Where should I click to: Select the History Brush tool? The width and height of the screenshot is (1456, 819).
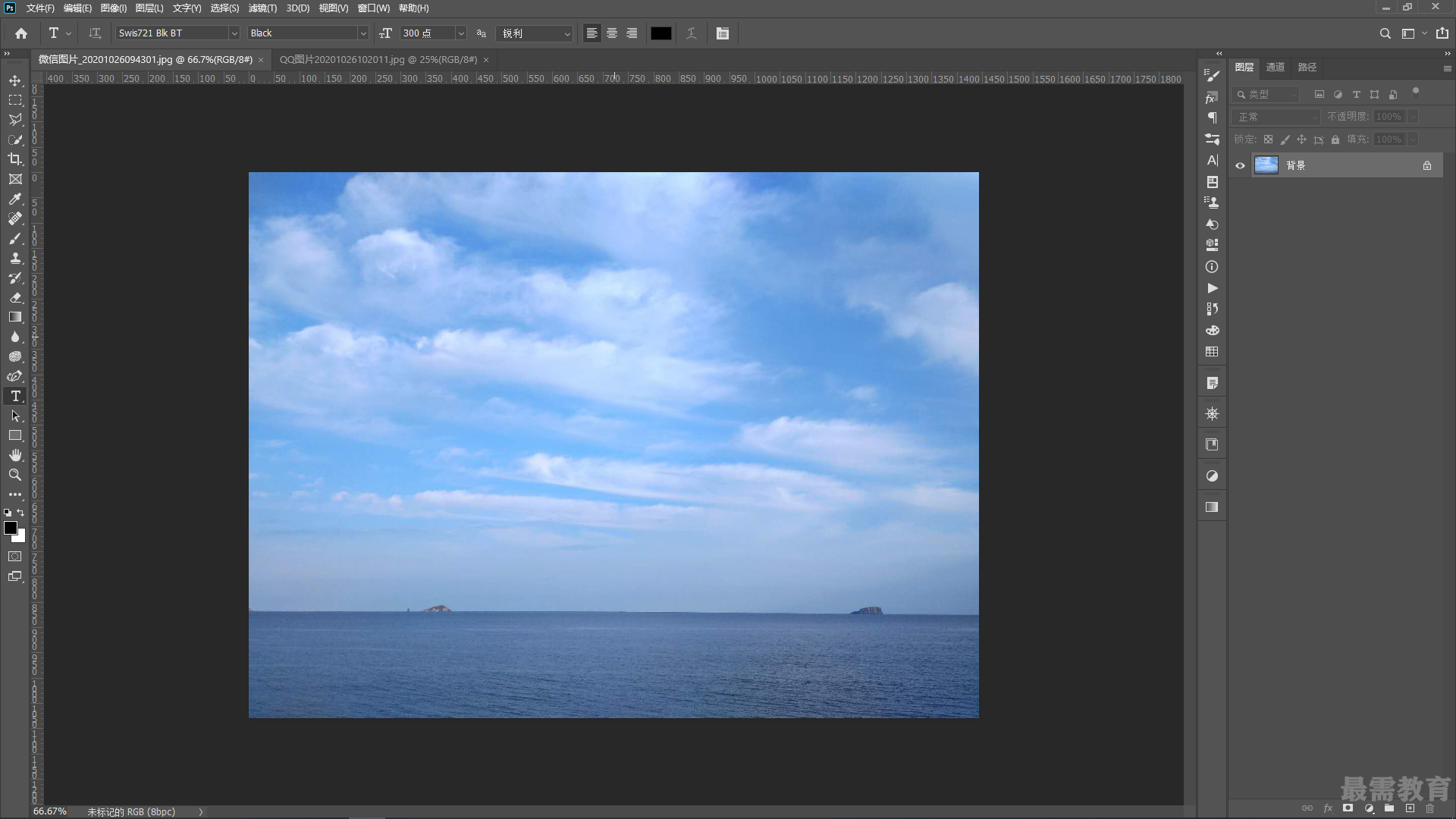15,278
